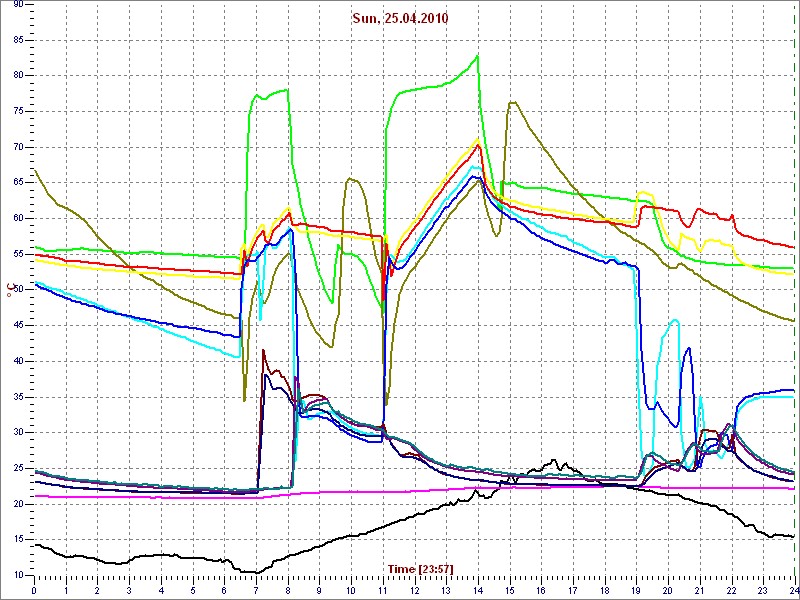Select the 25 label on the temperature axis
This screenshot has width=800, height=600.
point(18,468)
